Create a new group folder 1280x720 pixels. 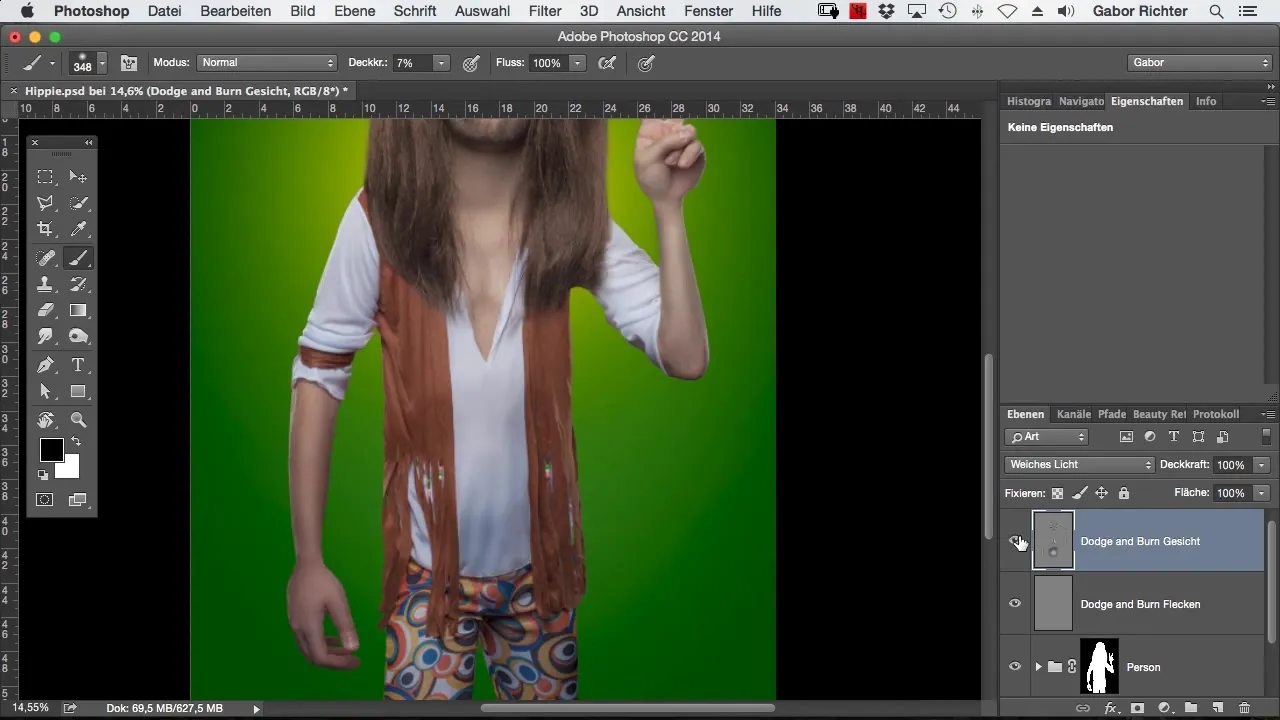point(1191,708)
